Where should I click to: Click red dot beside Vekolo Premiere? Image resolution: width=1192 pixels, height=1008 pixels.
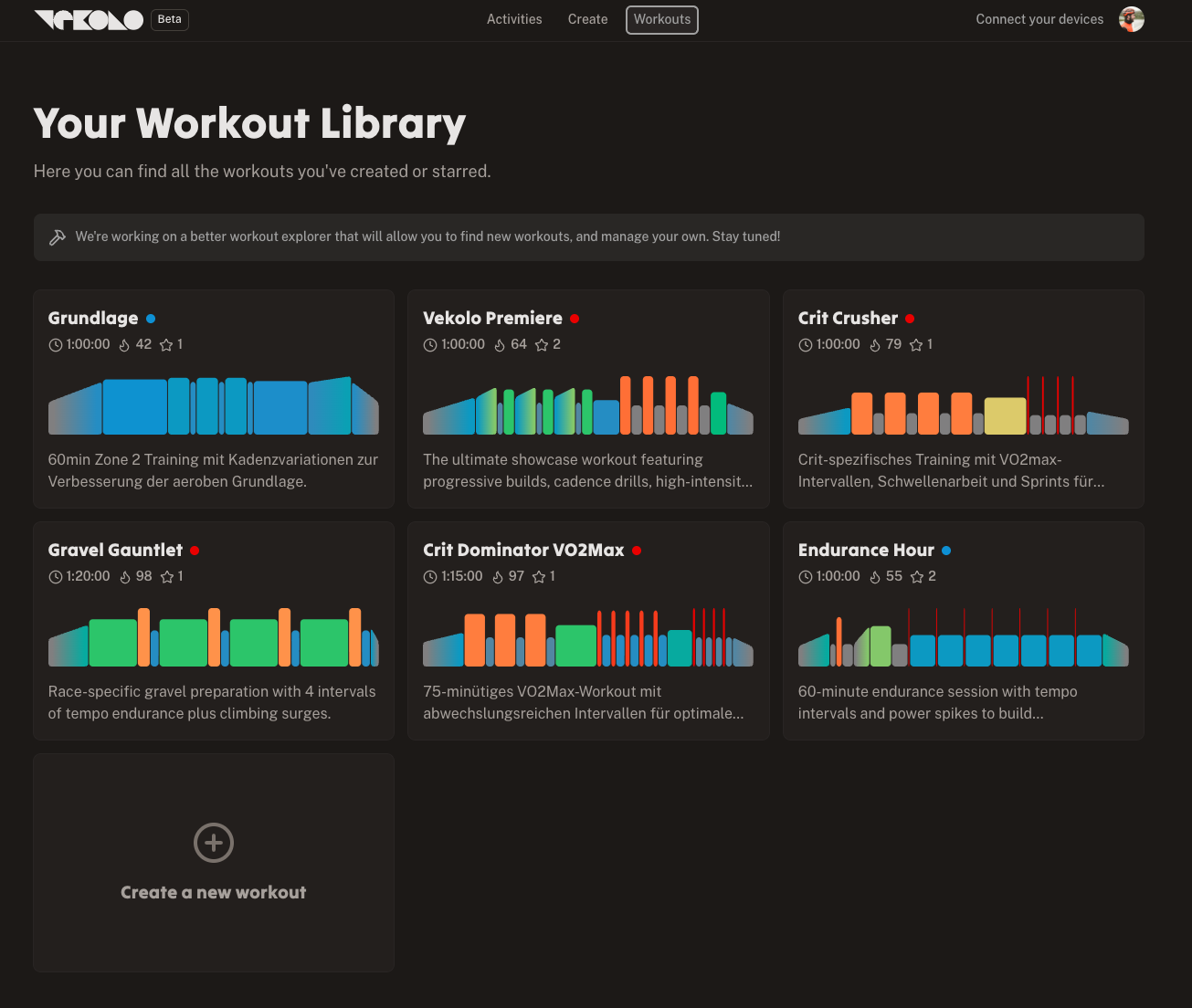575,319
